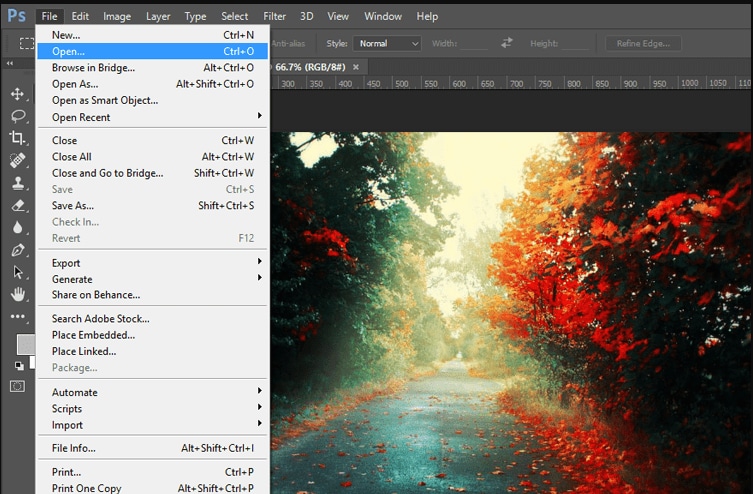The image size is (753, 494).
Task: Select the Hand tool
Action: pos(18,294)
